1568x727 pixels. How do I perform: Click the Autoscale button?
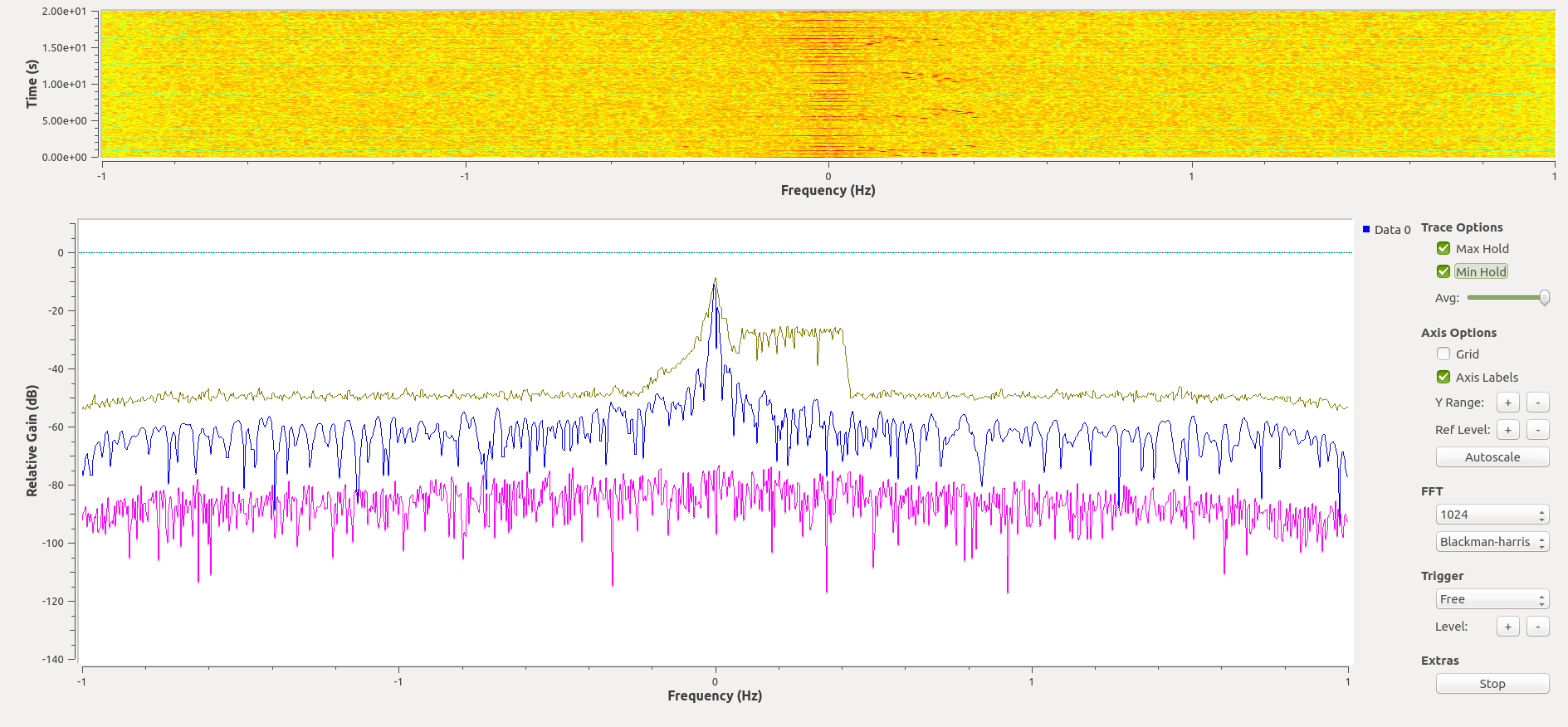[x=1492, y=457]
